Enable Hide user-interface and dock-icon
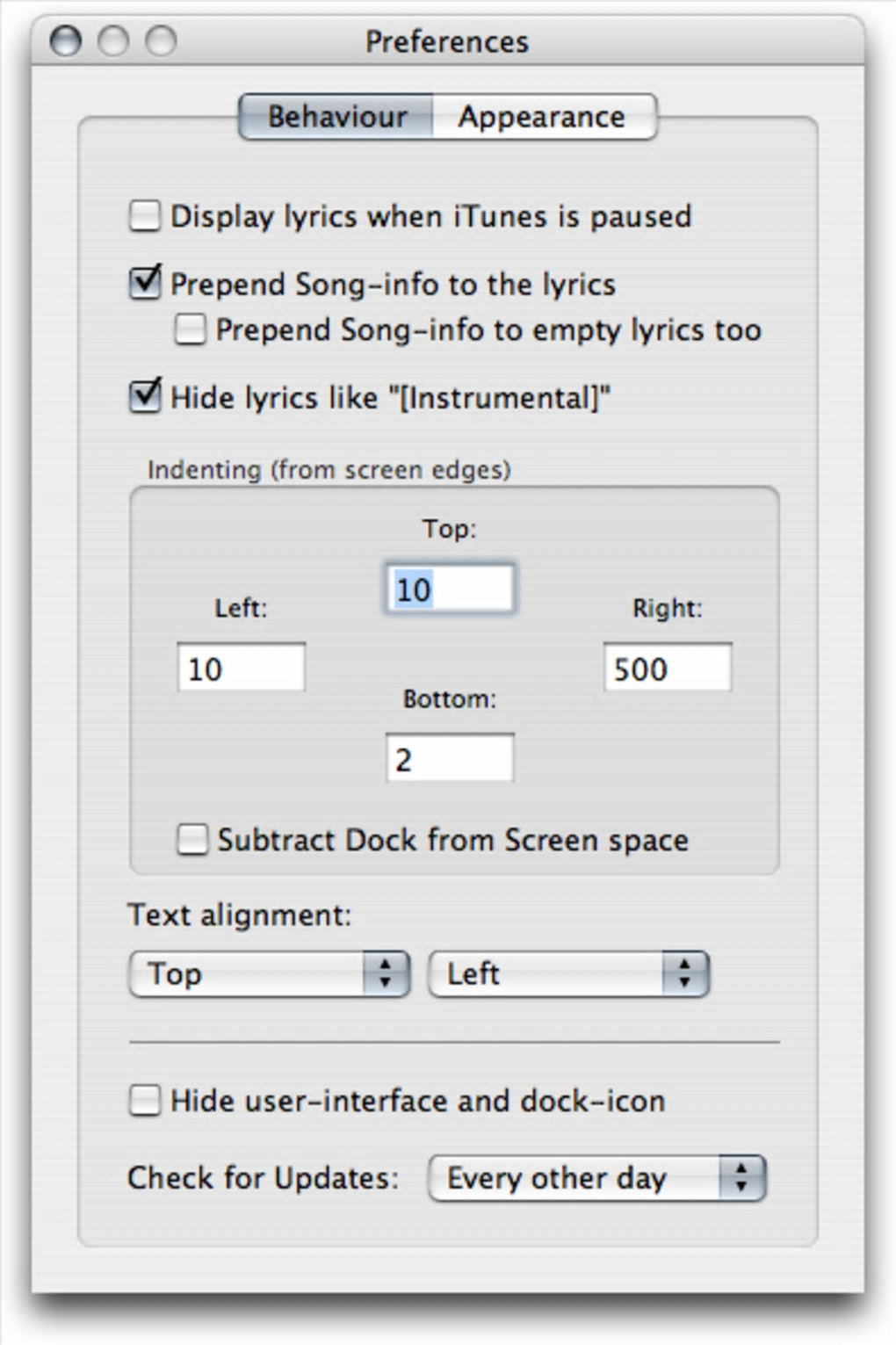896x1345 pixels. point(145,1101)
